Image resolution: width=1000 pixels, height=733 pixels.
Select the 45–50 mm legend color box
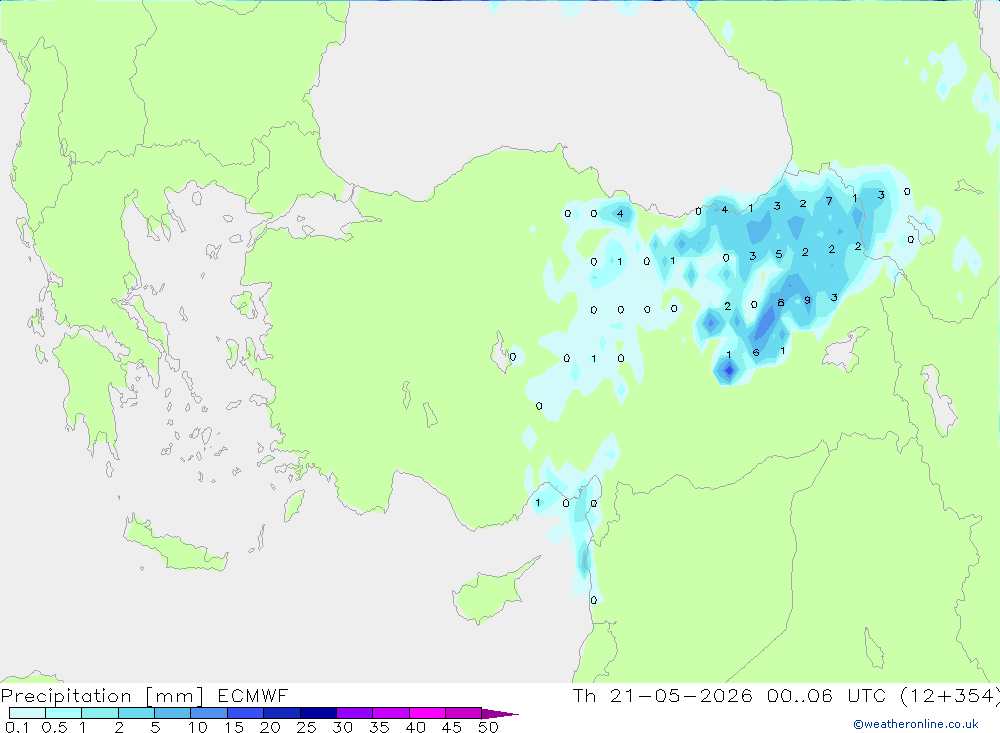tap(464, 713)
